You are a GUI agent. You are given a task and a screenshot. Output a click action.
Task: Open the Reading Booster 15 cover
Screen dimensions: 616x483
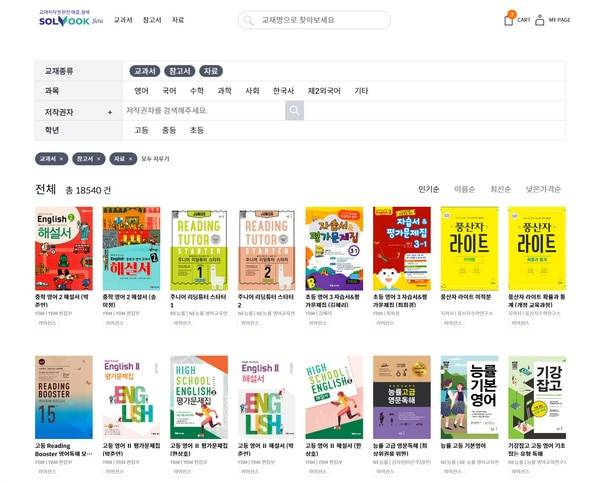click(64, 397)
